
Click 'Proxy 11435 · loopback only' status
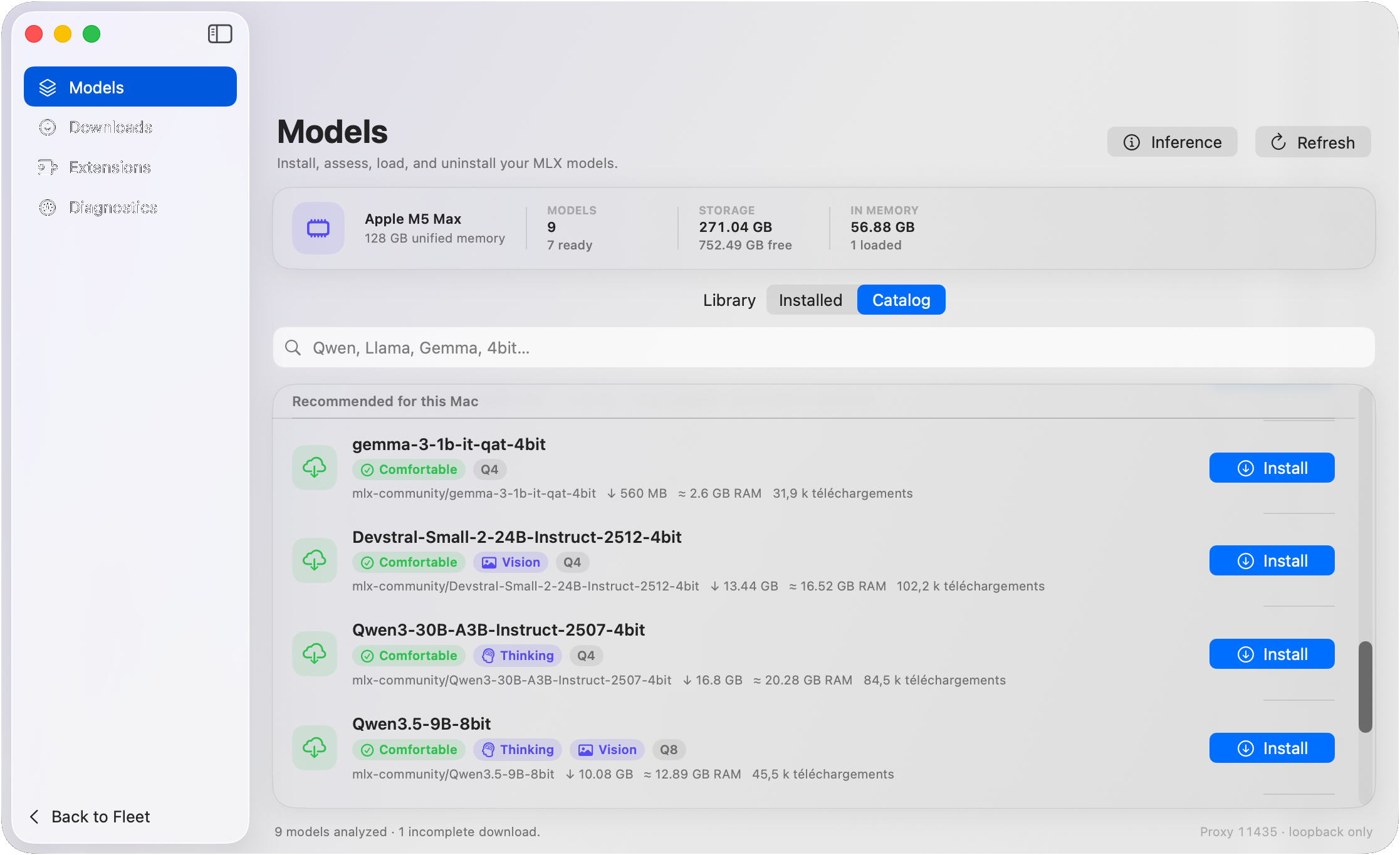coord(1286,832)
